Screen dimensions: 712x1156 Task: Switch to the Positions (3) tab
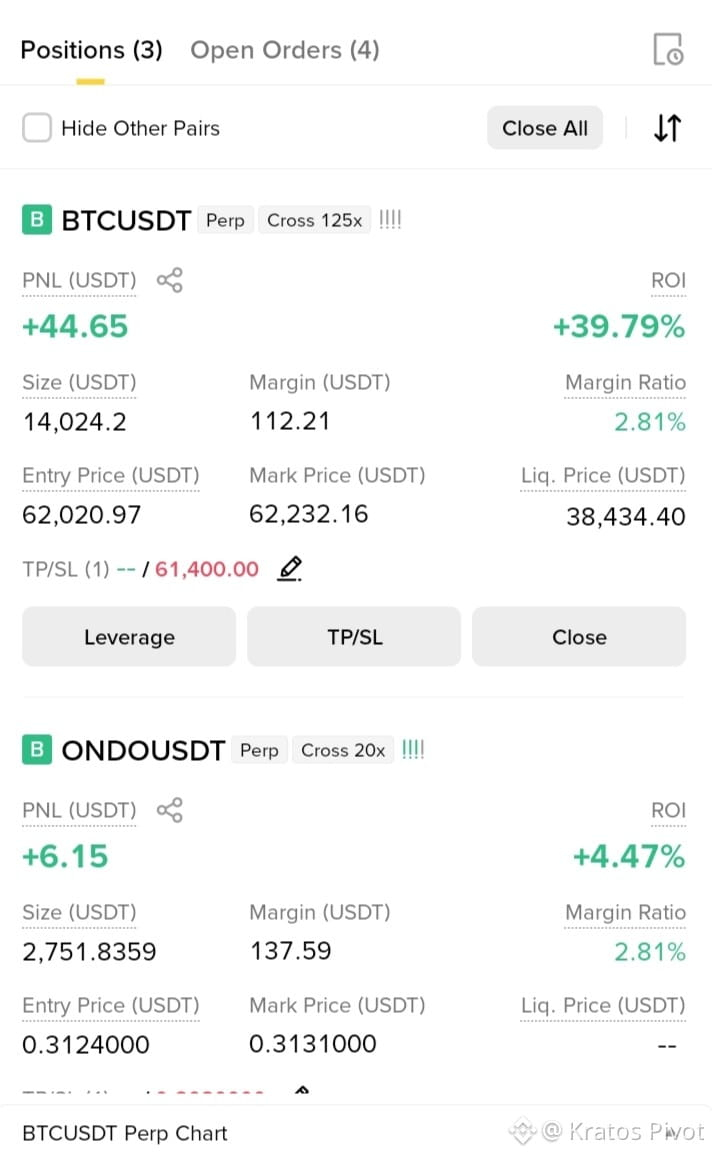click(91, 50)
